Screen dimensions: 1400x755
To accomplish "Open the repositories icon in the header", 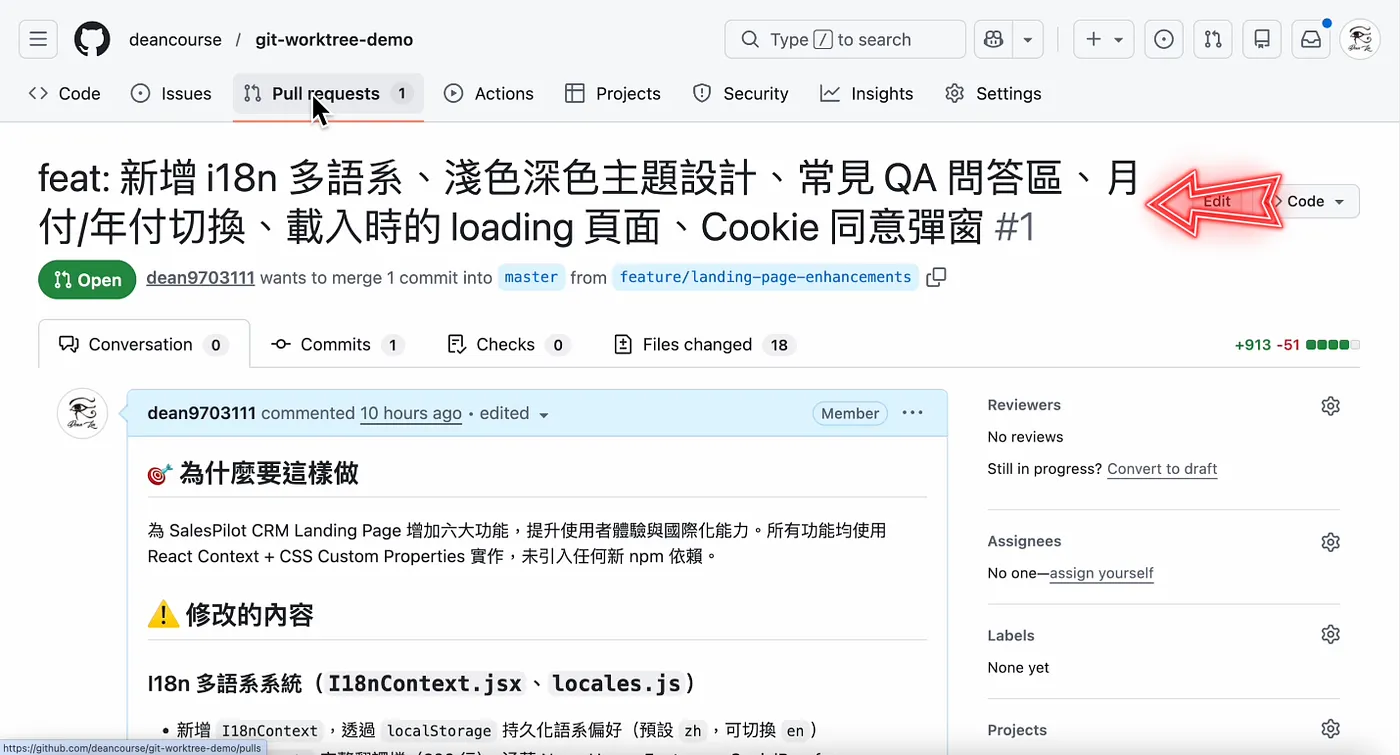I will pyautogui.click(x=1262, y=39).
